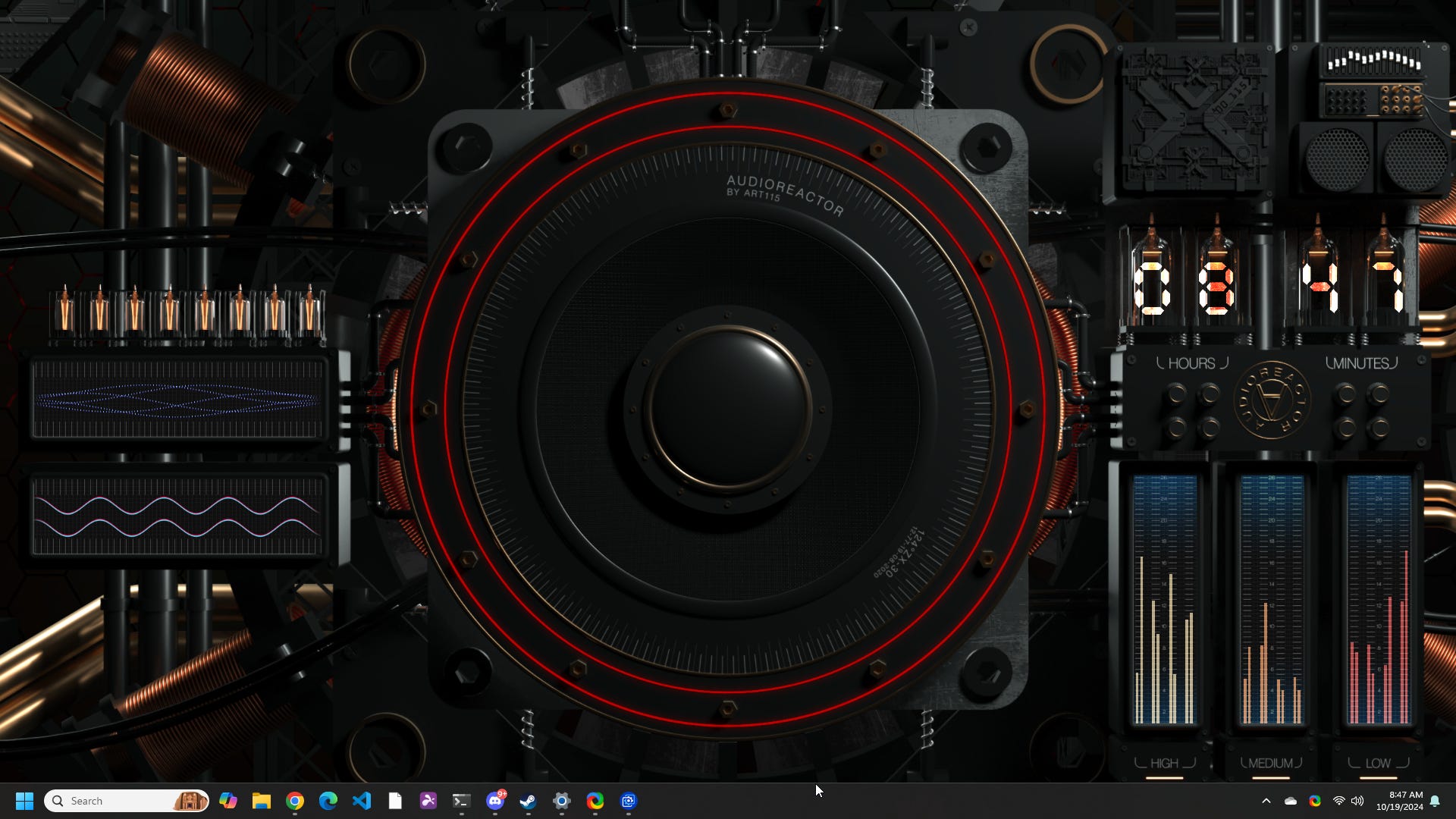Open Discord showing 9+ notifications
1456x819 pixels.
pos(495,801)
